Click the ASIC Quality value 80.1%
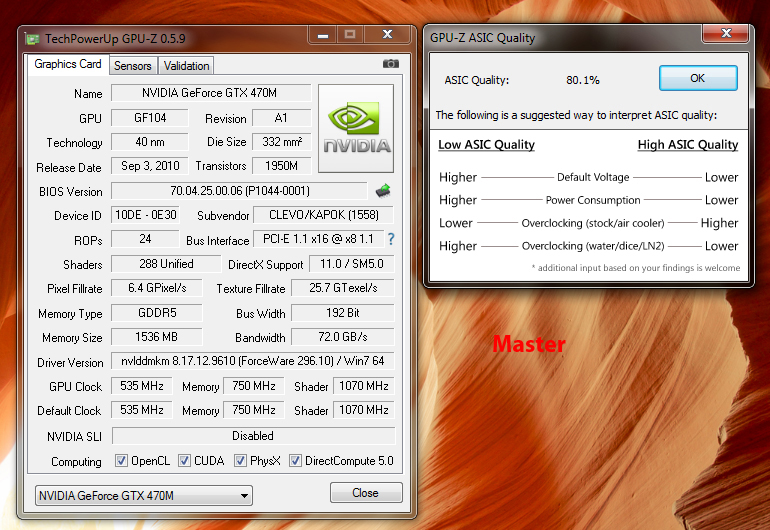Image resolution: width=770 pixels, height=530 pixels. (582, 80)
